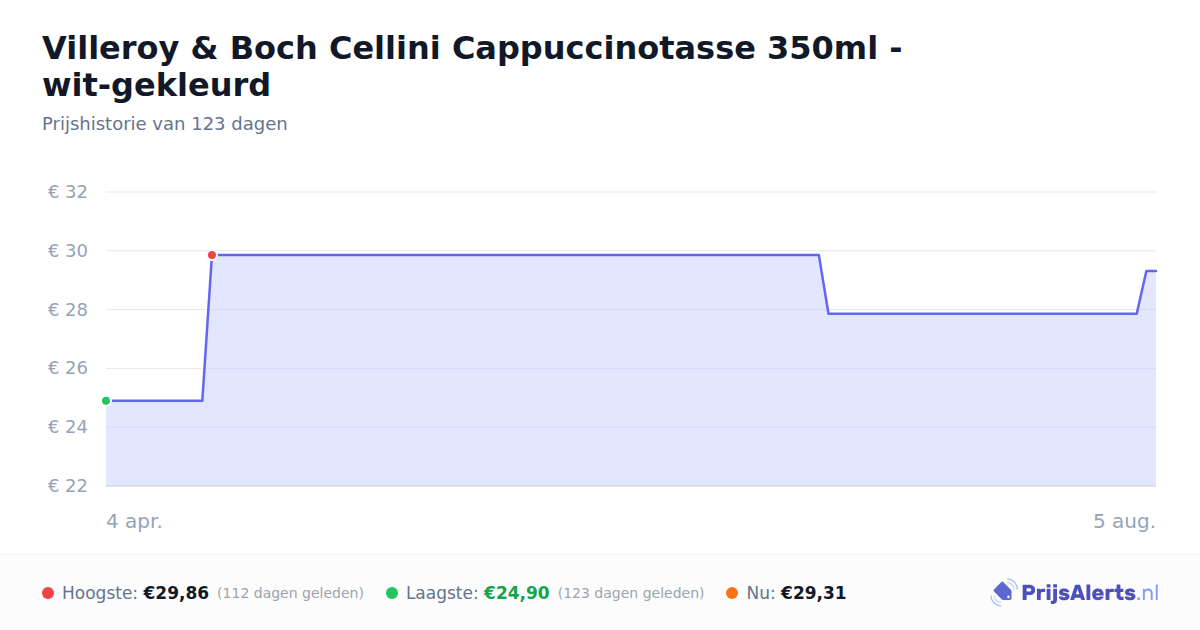This screenshot has height=630, width=1200.
Task: Click the 5 aug. end date label
Action: point(1124,521)
